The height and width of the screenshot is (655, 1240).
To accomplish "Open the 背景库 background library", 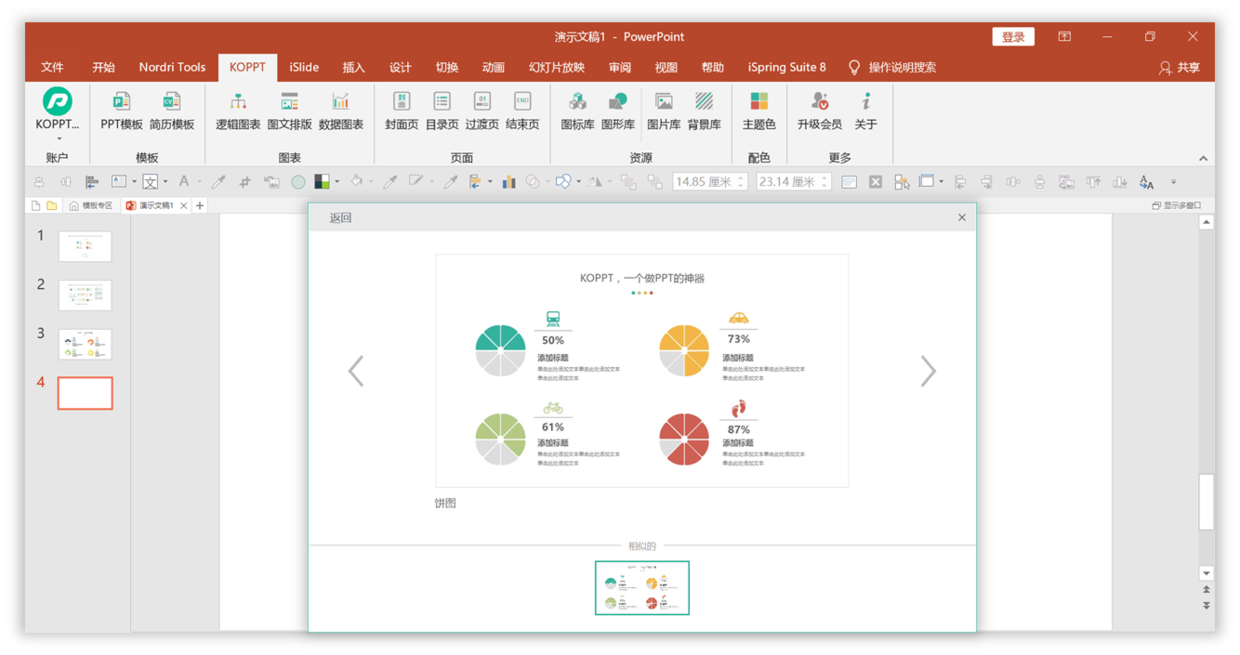I will point(704,110).
